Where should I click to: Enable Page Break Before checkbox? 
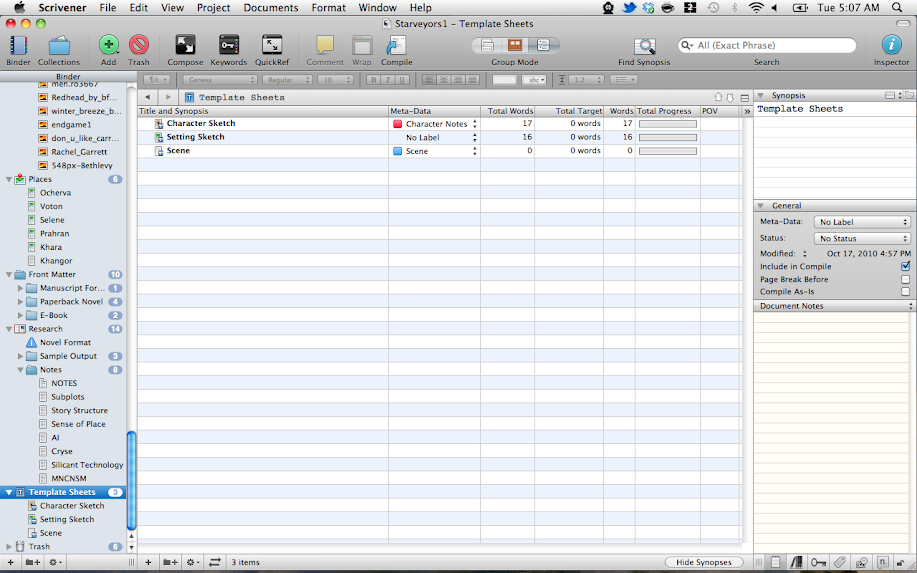(x=905, y=279)
